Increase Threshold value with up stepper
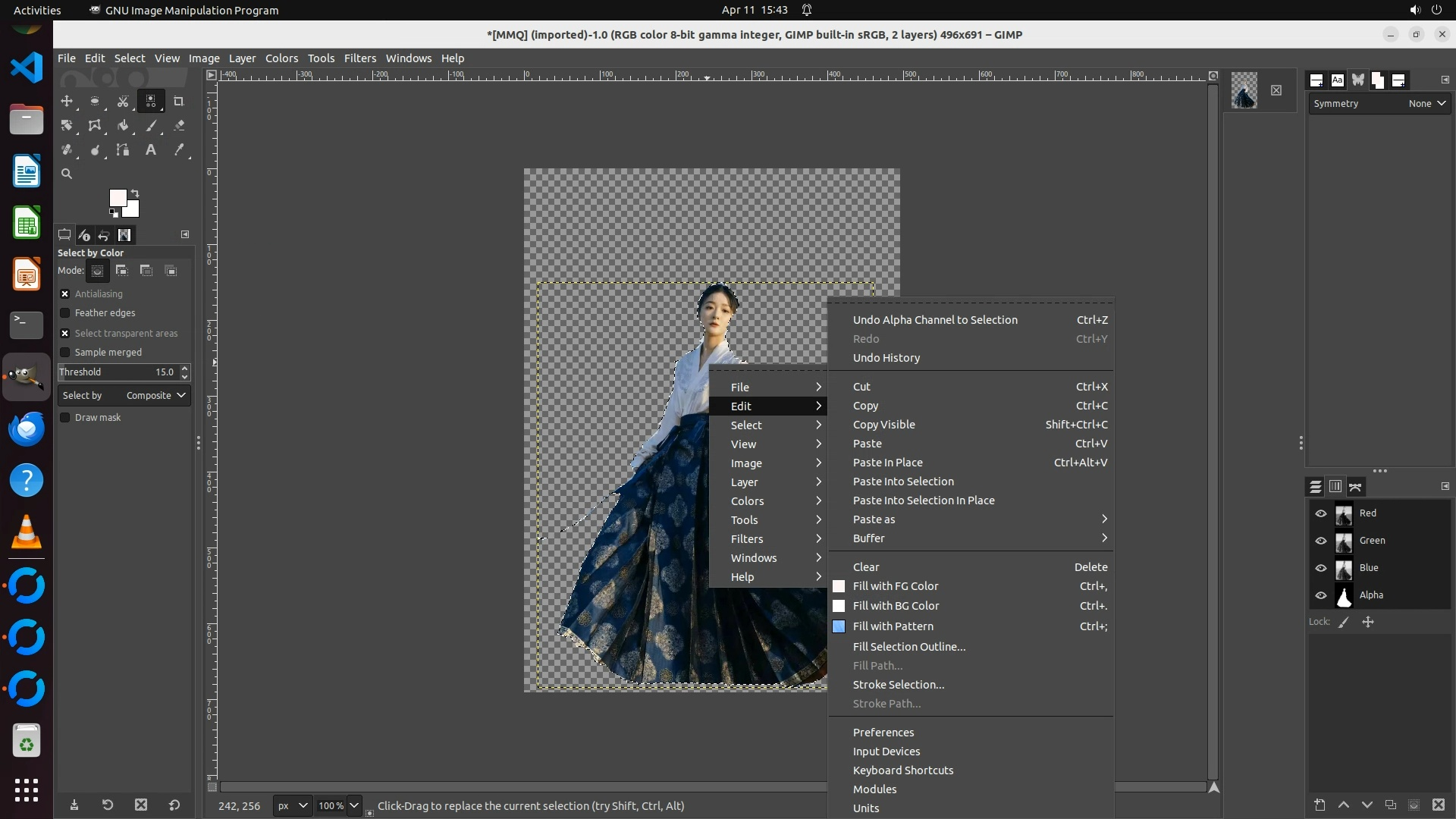Screen dimensions: 1456x819 [184, 369]
